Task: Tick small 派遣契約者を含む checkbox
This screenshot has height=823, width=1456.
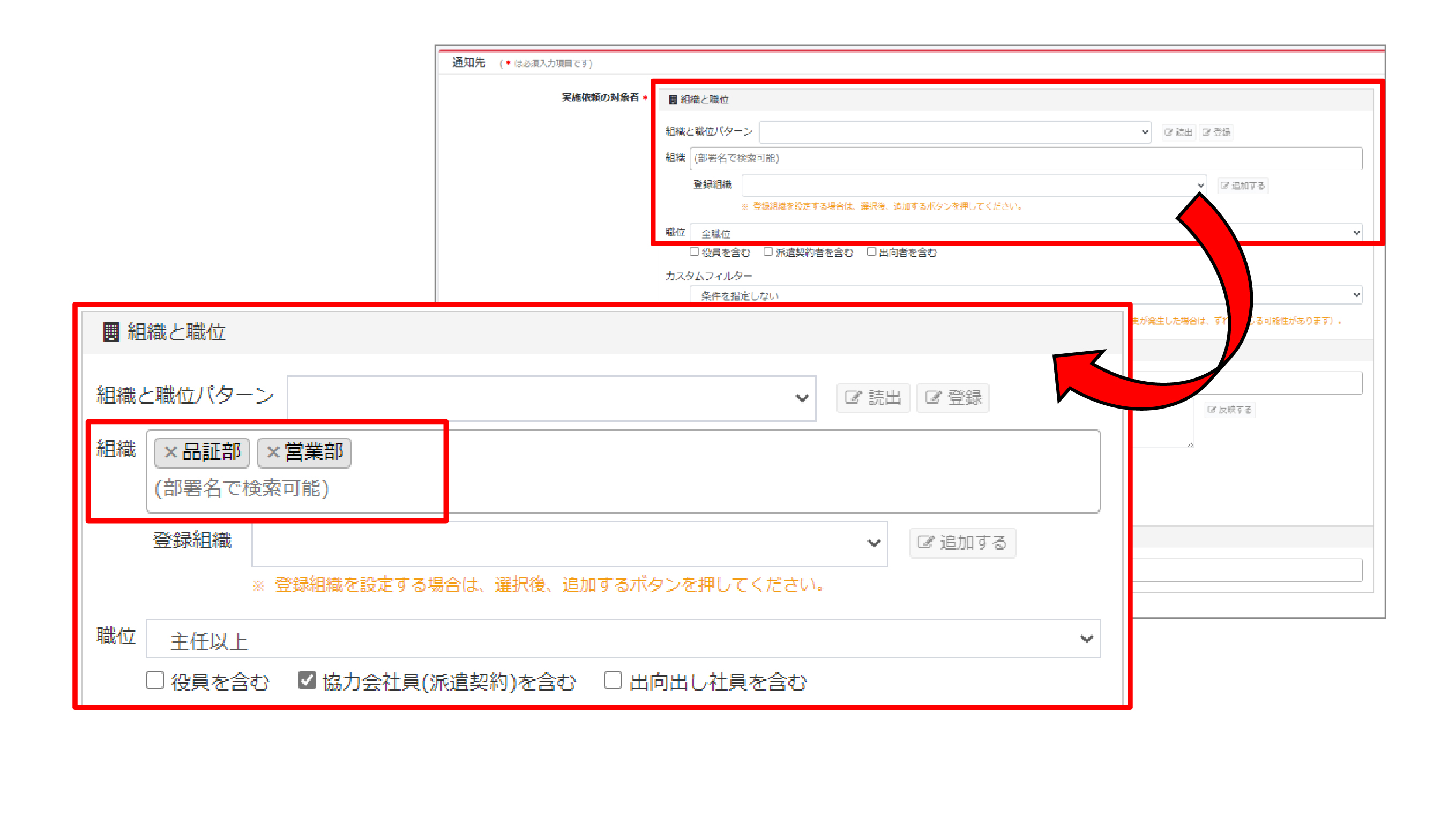Action: 767,251
